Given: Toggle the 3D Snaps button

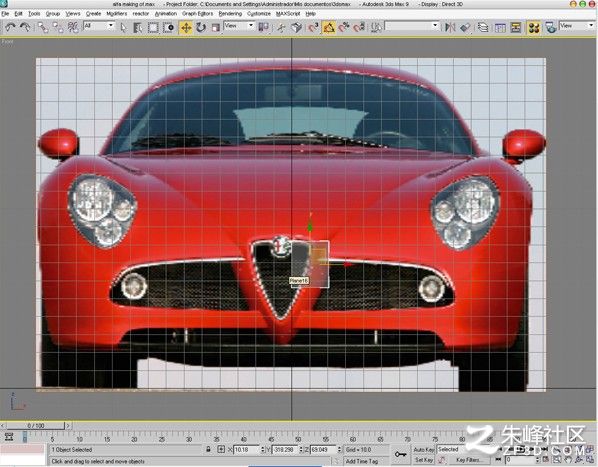Looking at the screenshot, I should [313, 27].
